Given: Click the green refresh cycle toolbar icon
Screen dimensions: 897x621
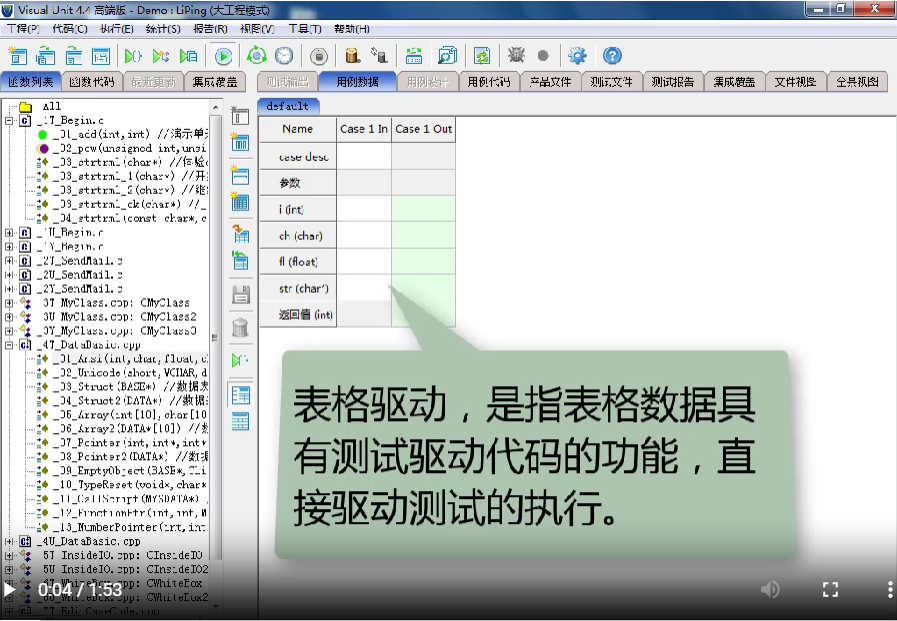Looking at the screenshot, I should point(257,56).
